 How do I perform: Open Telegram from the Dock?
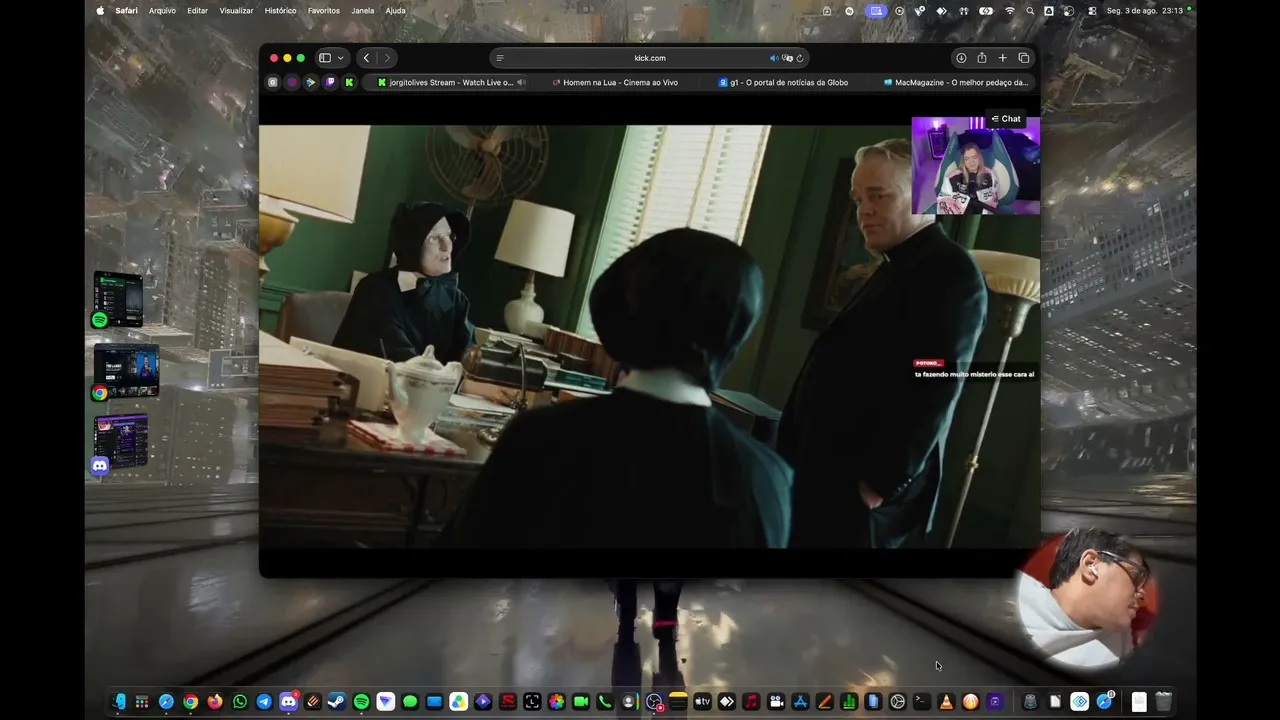pyautogui.click(x=264, y=702)
